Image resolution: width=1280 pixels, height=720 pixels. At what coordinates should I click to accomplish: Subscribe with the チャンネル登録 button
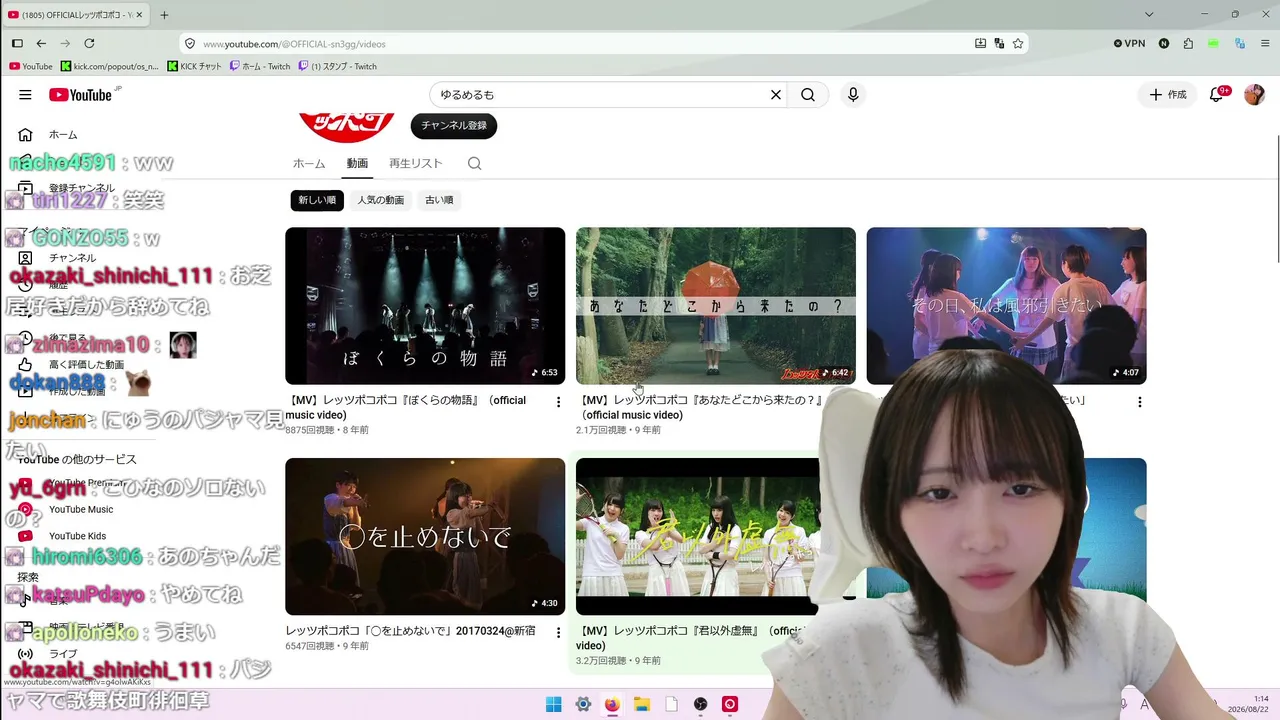(x=454, y=126)
